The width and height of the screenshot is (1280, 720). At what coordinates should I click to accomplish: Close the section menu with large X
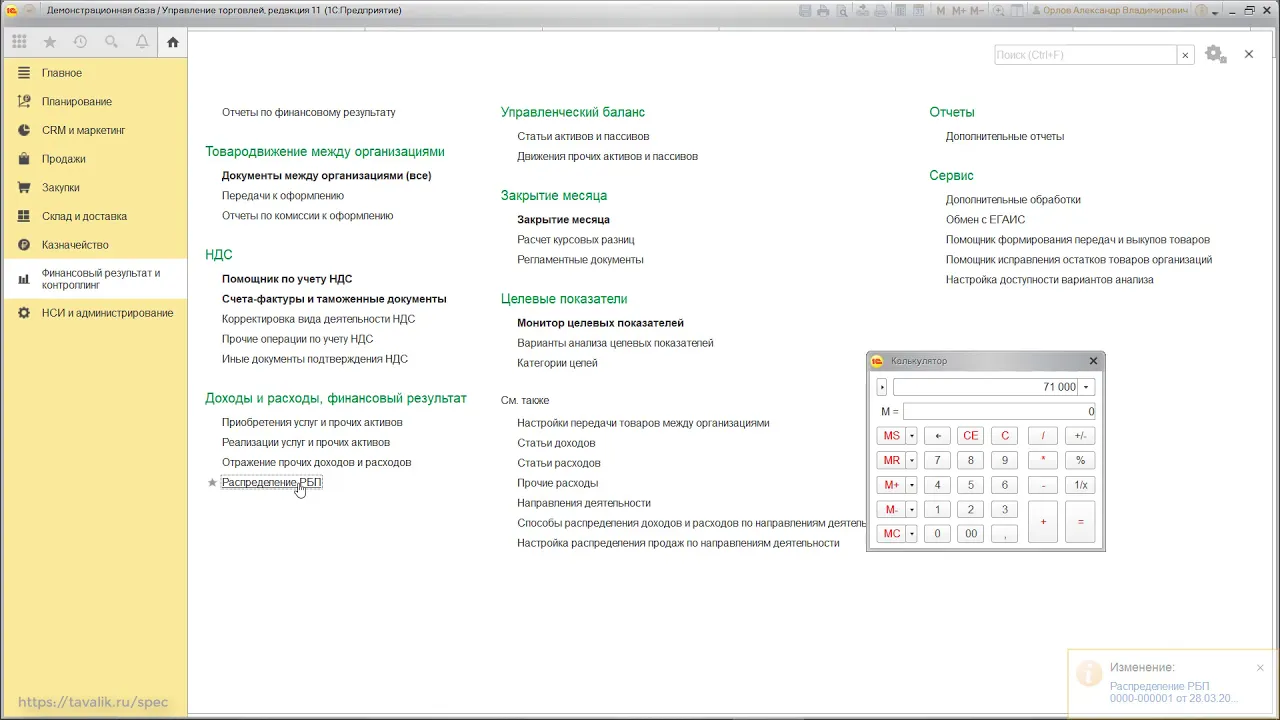pos(1249,54)
